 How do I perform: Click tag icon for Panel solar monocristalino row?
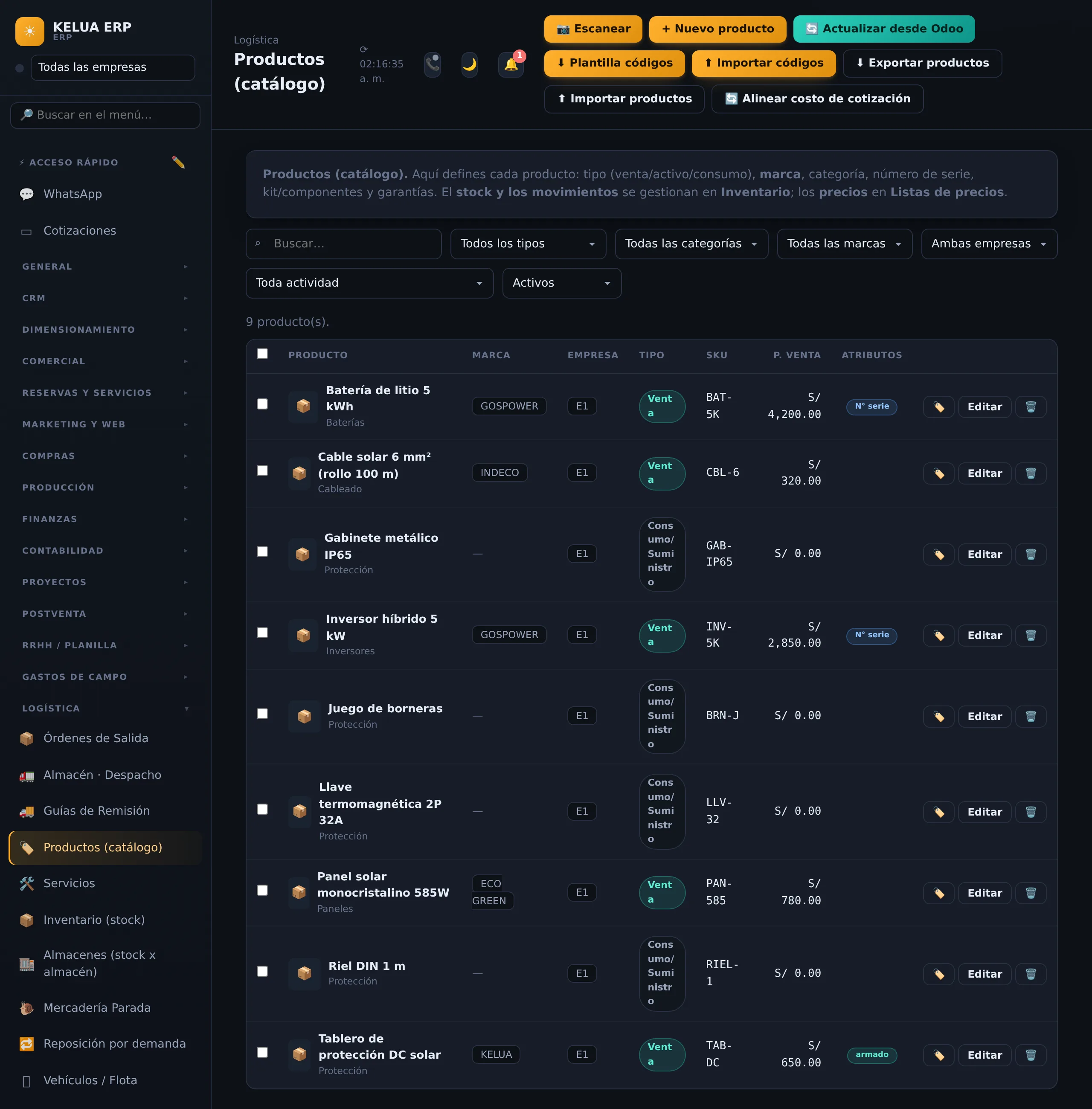tap(938, 893)
